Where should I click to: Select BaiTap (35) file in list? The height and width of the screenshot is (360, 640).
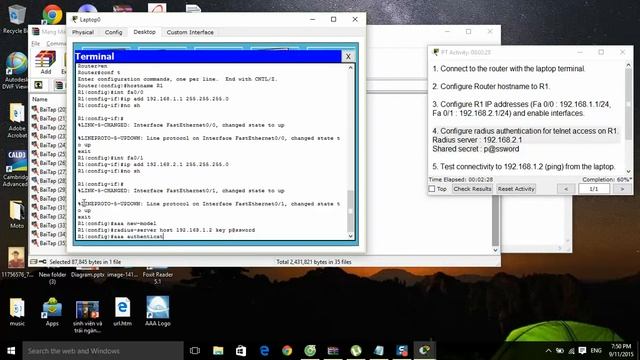[49, 243]
